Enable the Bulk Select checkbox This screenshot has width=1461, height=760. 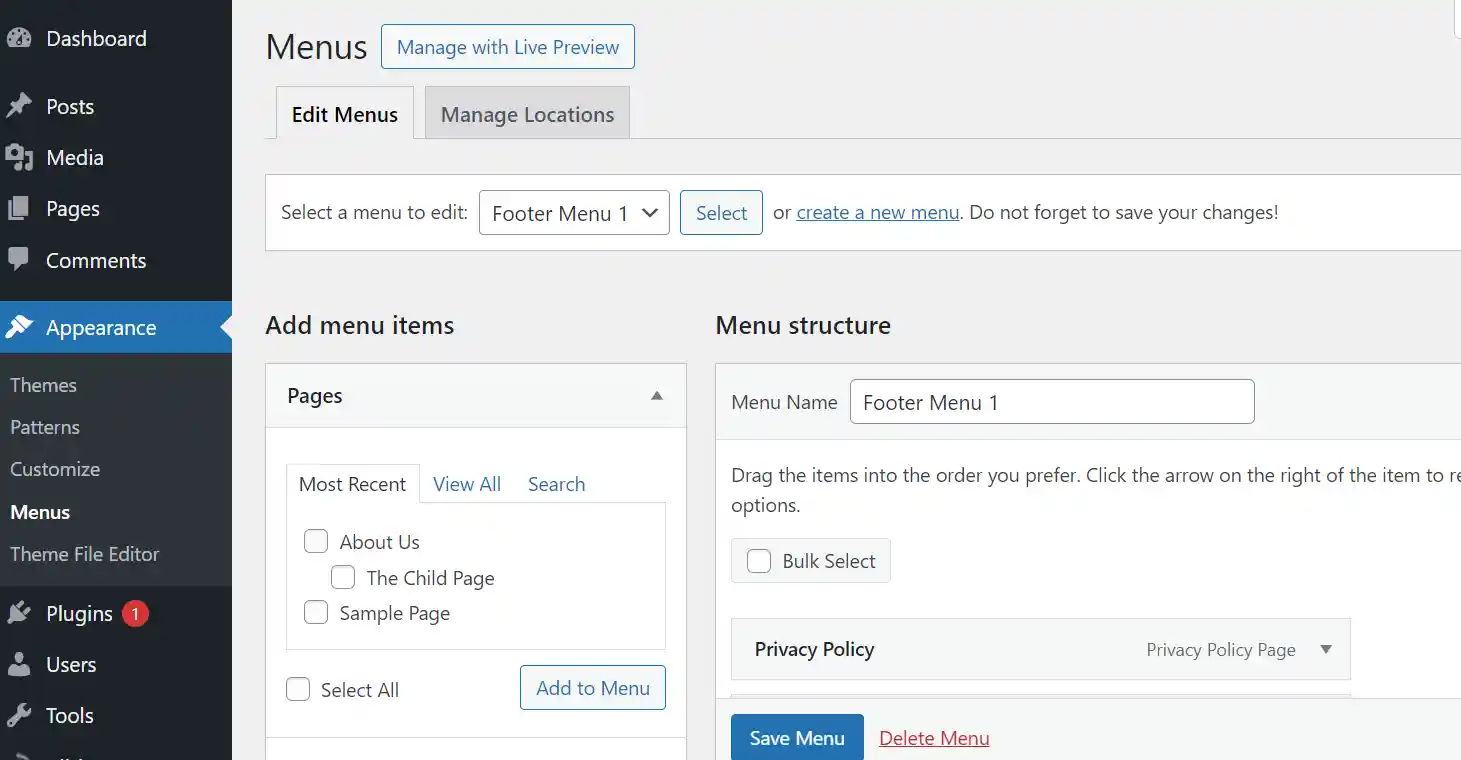point(759,561)
